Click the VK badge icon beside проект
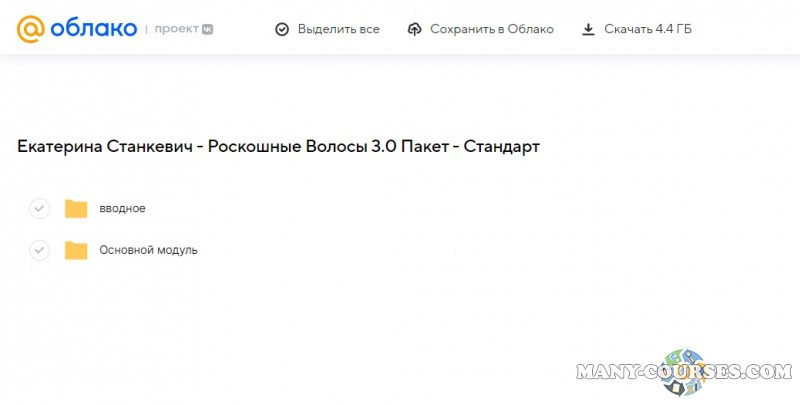 click(x=207, y=29)
